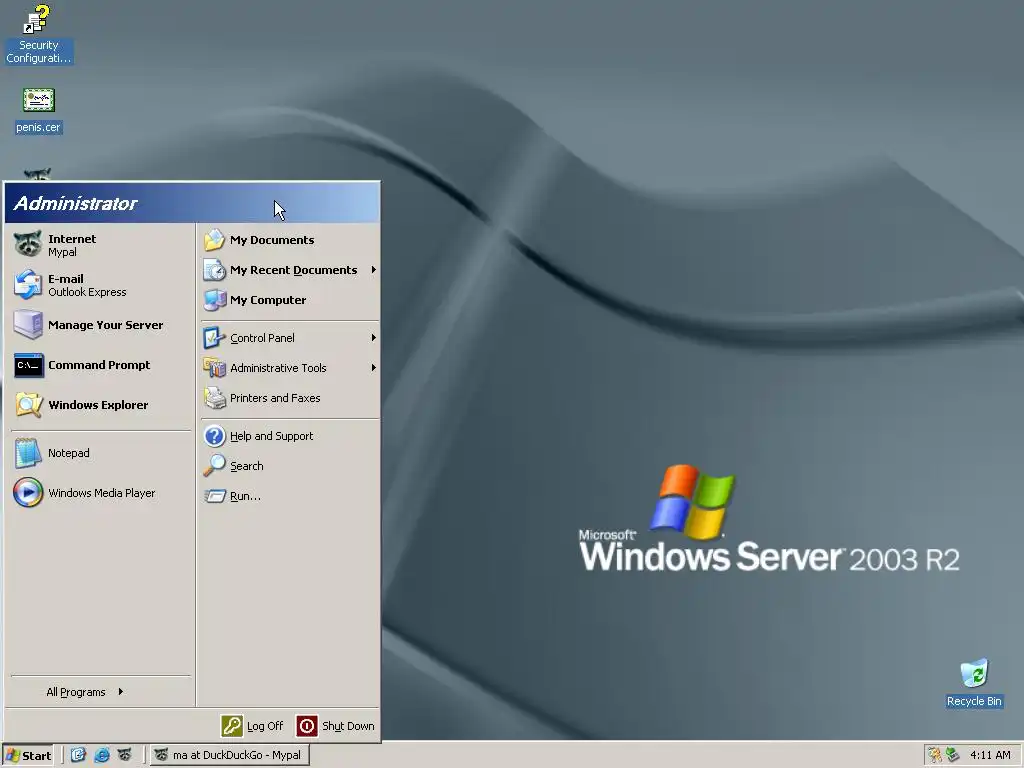Open the Help and Support icon

pos(214,436)
